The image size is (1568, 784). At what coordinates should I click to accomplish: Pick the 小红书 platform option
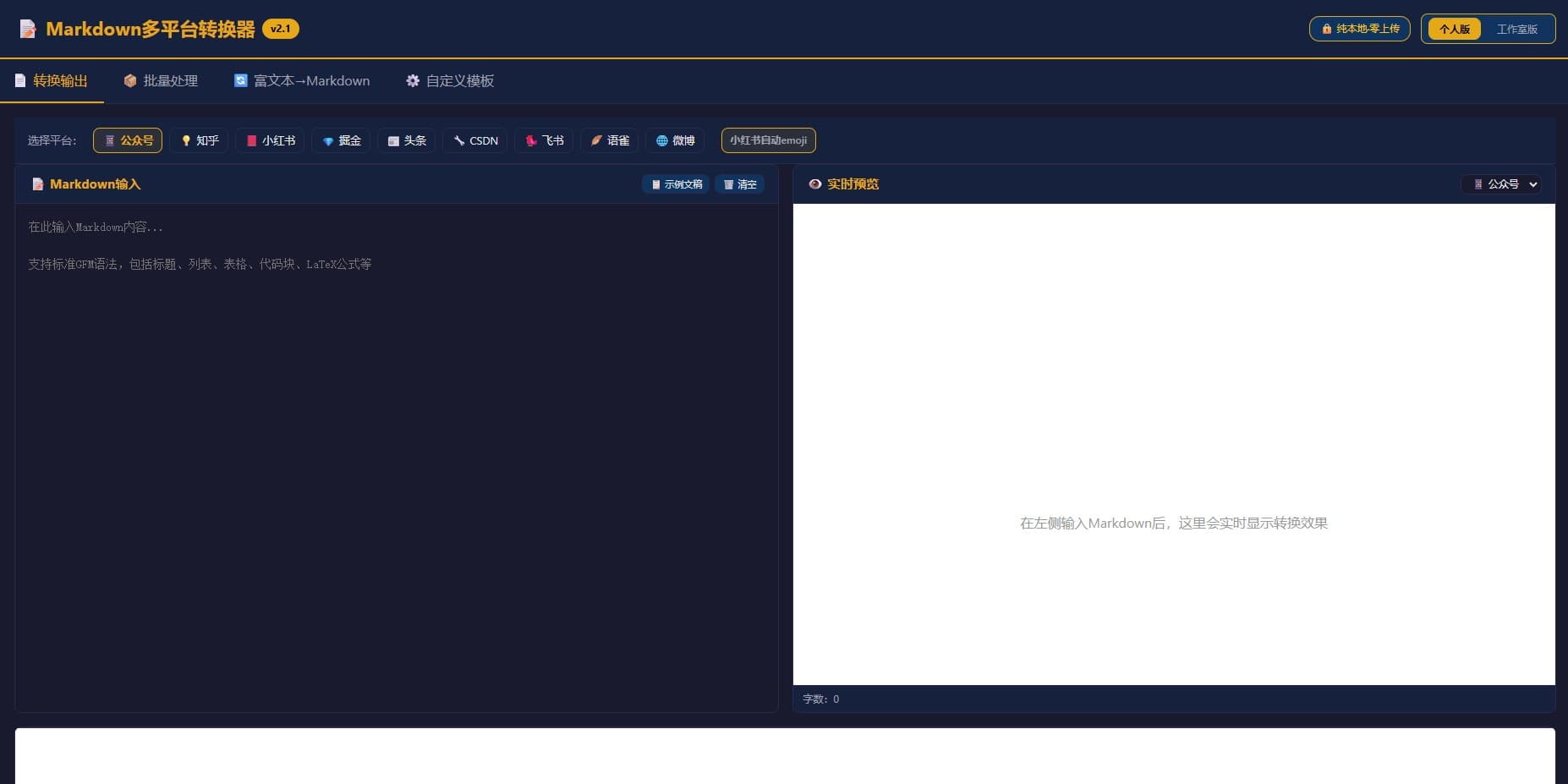pyautogui.click(x=270, y=140)
